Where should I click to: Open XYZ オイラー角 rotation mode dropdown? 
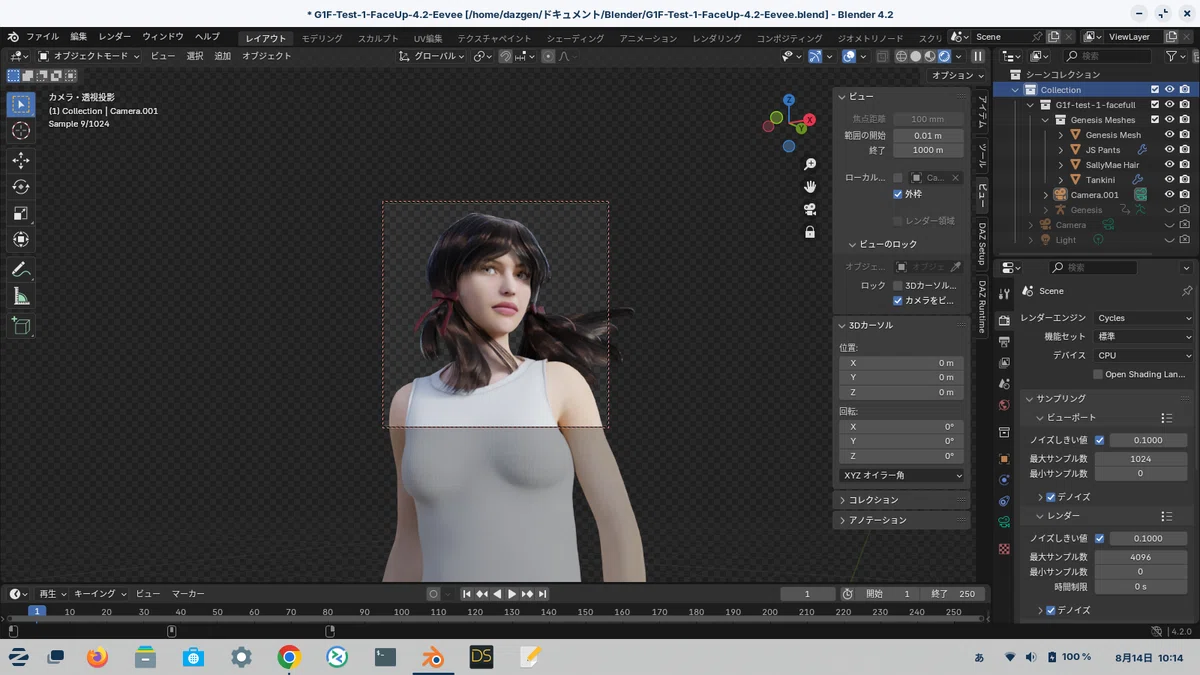[x=902, y=476]
